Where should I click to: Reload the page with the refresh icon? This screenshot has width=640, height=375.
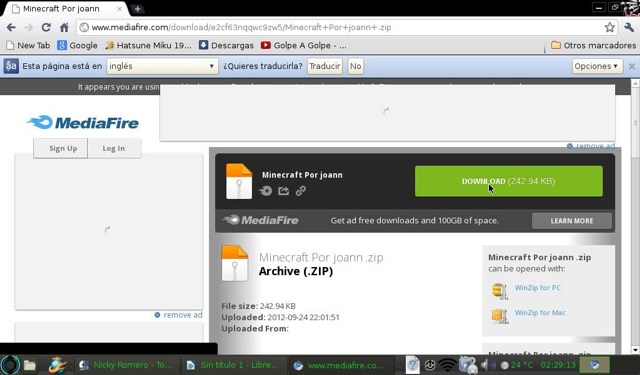click(46, 27)
